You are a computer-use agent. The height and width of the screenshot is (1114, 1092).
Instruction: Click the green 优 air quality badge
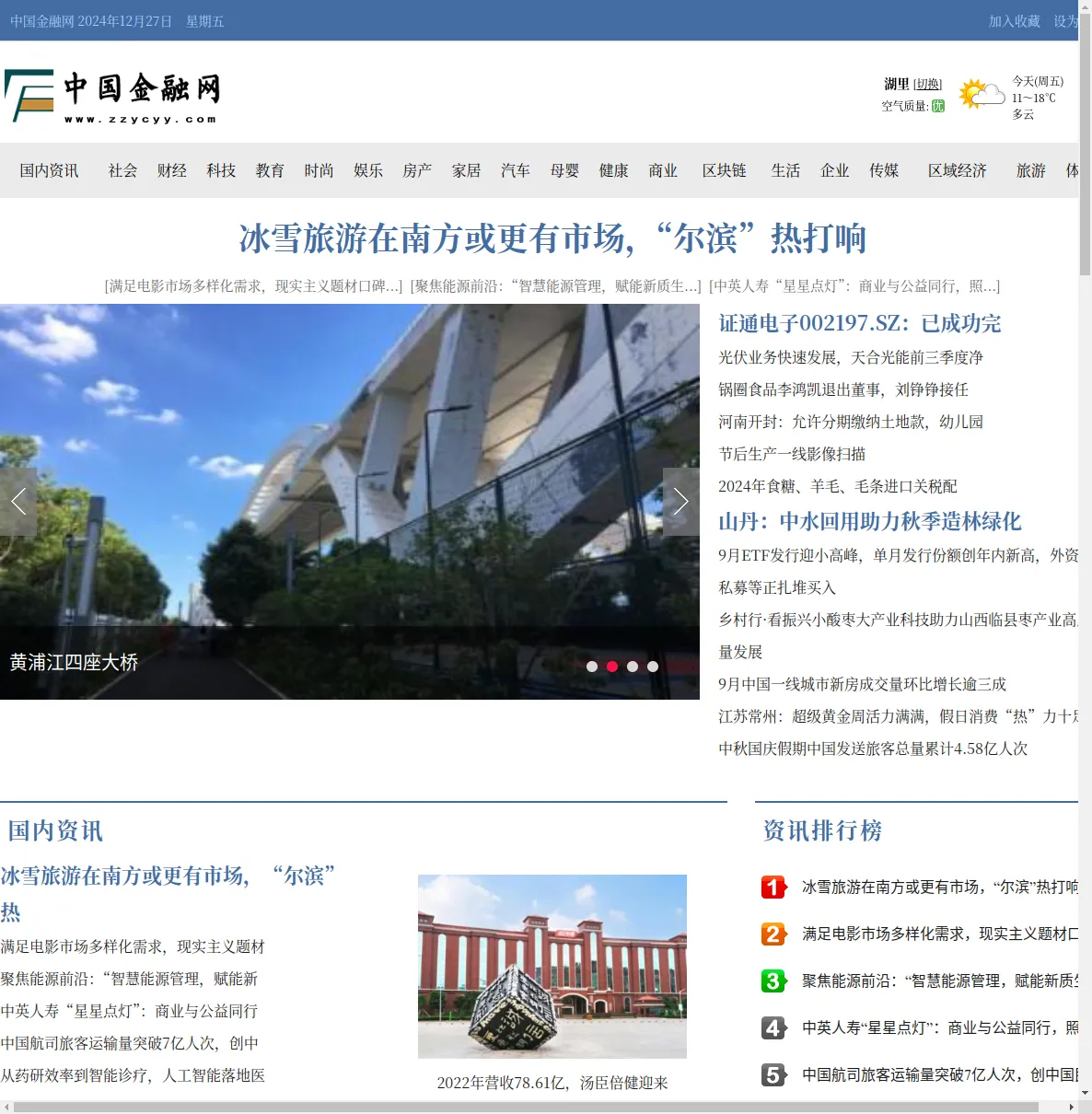click(938, 106)
